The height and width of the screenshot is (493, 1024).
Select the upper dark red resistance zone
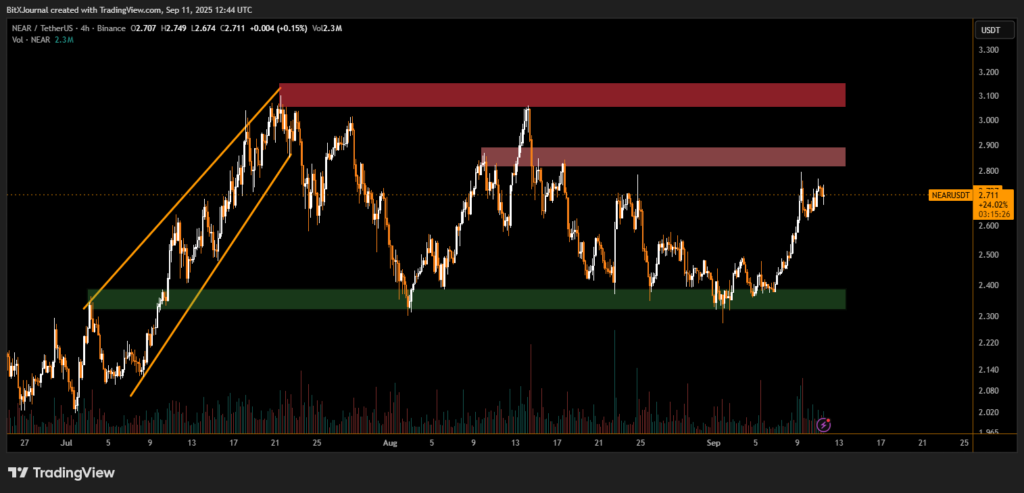(x=562, y=95)
